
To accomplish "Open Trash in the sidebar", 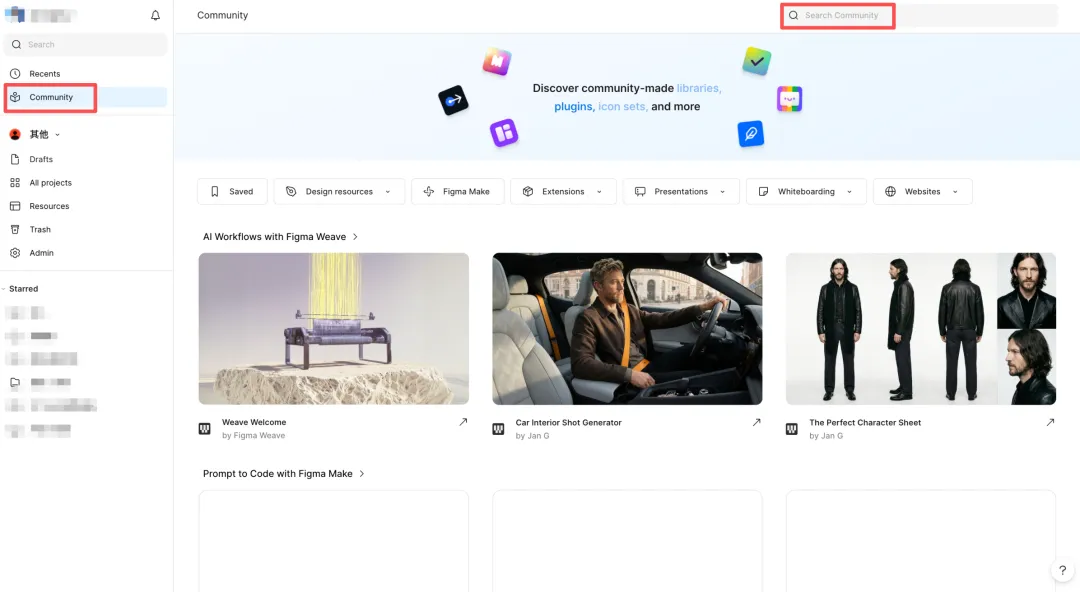I will pos(86,229).
